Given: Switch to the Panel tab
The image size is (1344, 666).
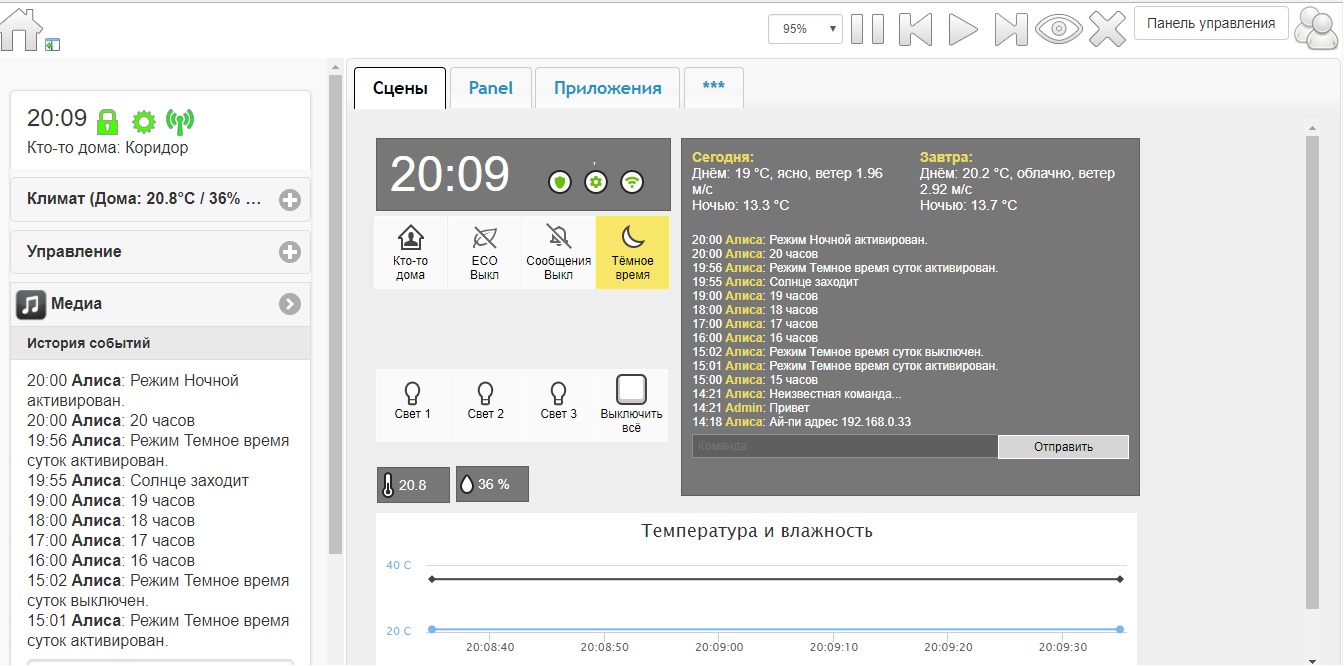Looking at the screenshot, I should click(x=490, y=88).
